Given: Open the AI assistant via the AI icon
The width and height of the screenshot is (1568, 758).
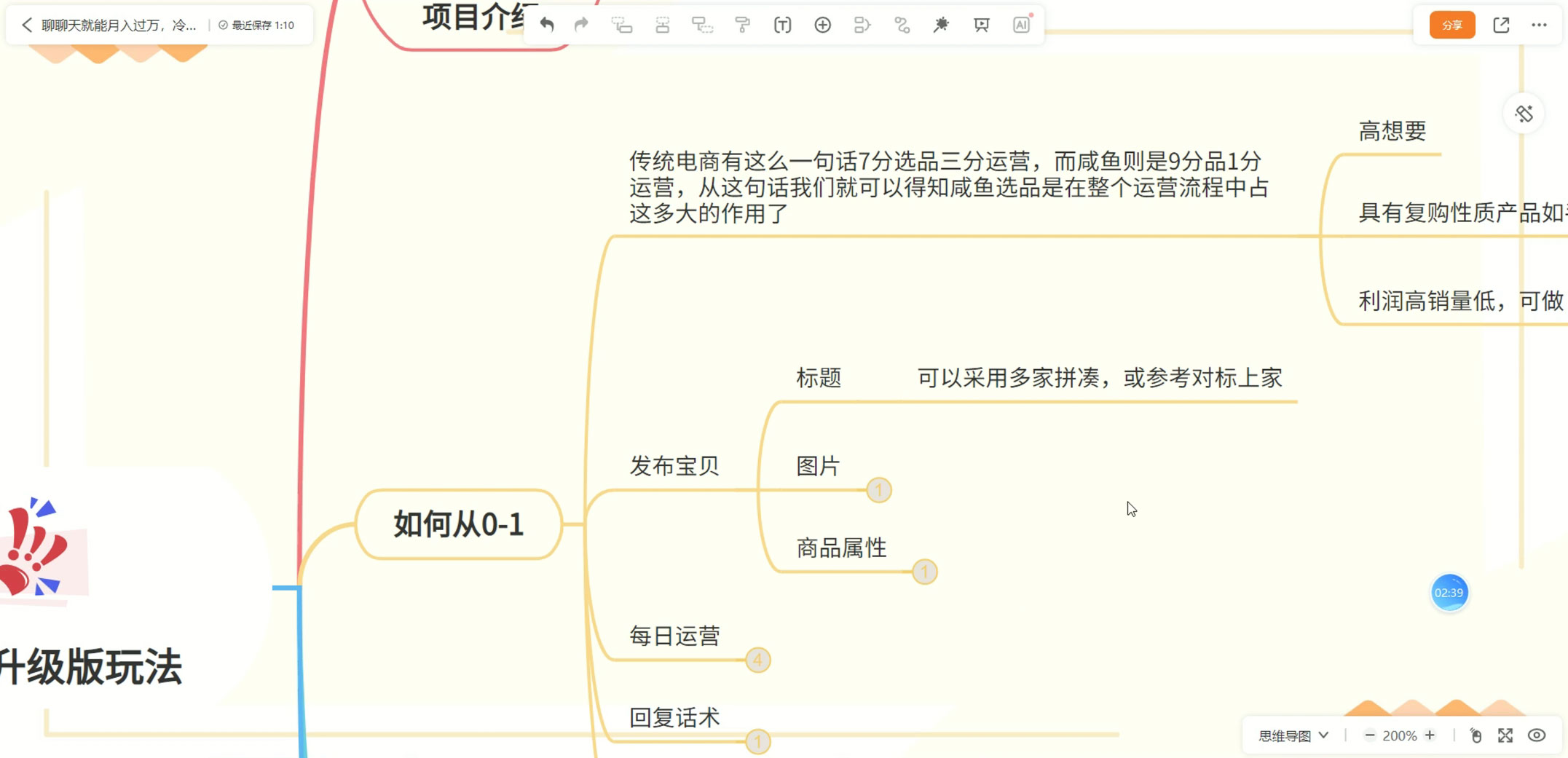Looking at the screenshot, I should point(1021,25).
